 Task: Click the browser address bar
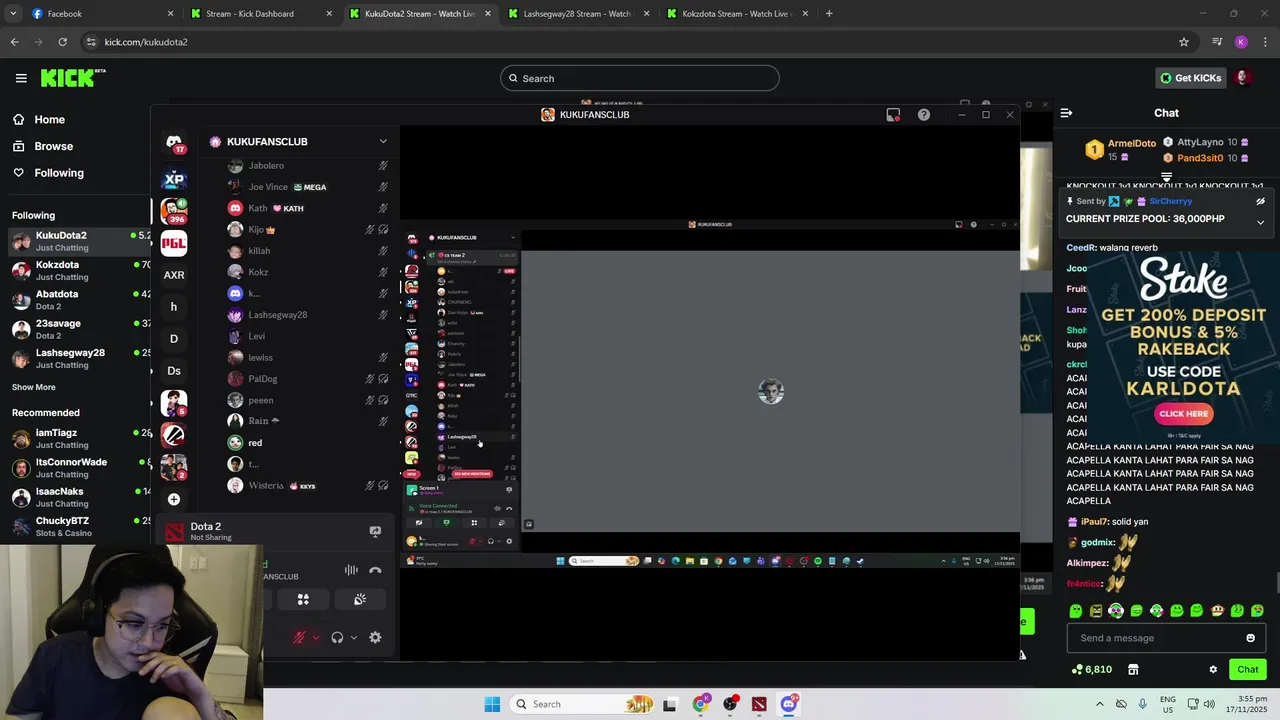point(630,42)
